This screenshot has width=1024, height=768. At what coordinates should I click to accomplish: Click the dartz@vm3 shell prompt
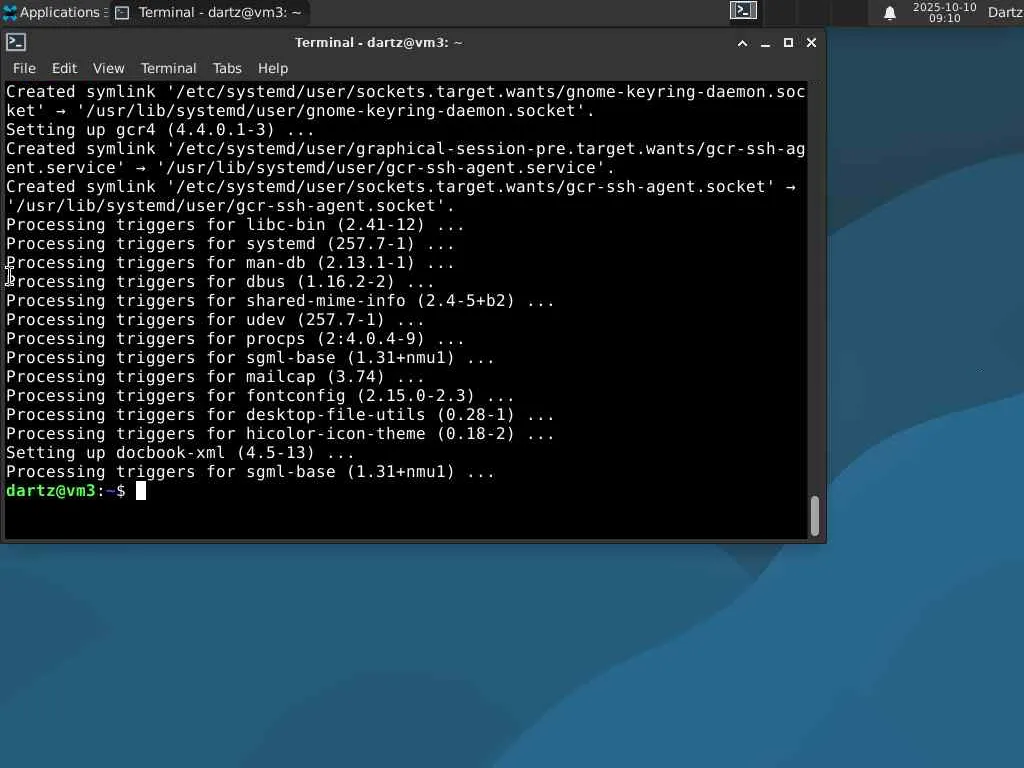tap(65, 491)
